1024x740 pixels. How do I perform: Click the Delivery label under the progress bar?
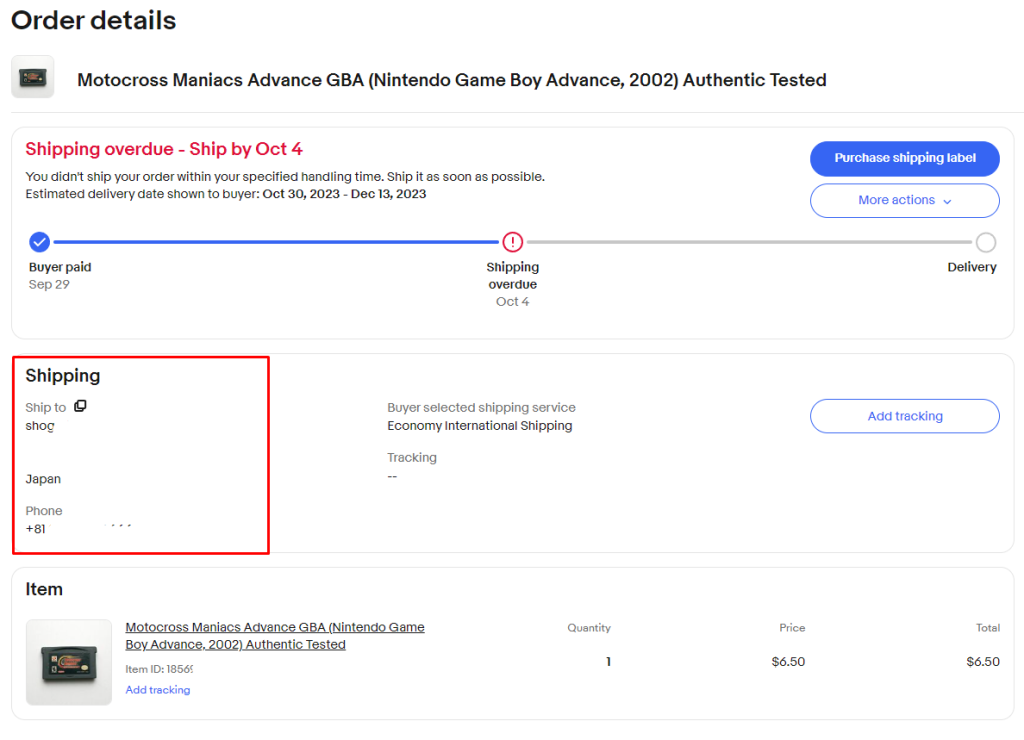pyautogui.click(x=972, y=267)
